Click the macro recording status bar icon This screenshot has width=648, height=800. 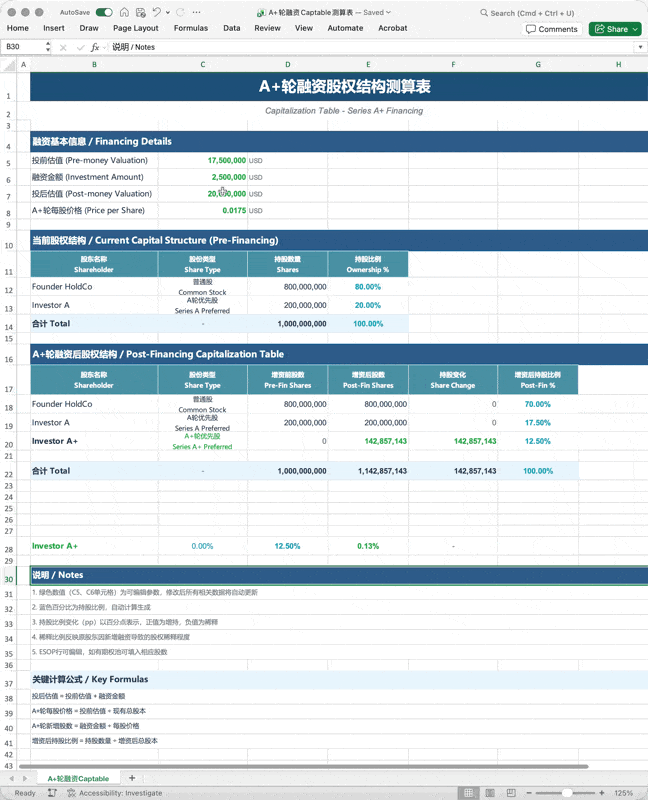pos(52,793)
